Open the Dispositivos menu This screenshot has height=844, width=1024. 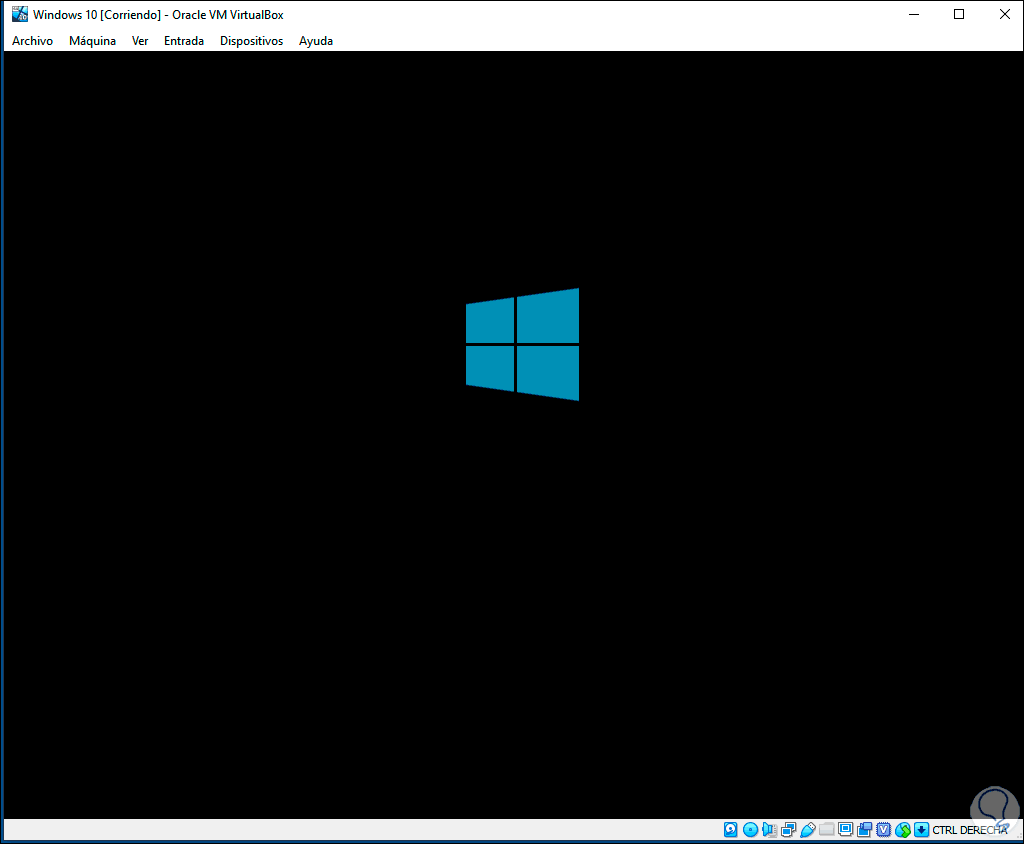[x=251, y=41]
